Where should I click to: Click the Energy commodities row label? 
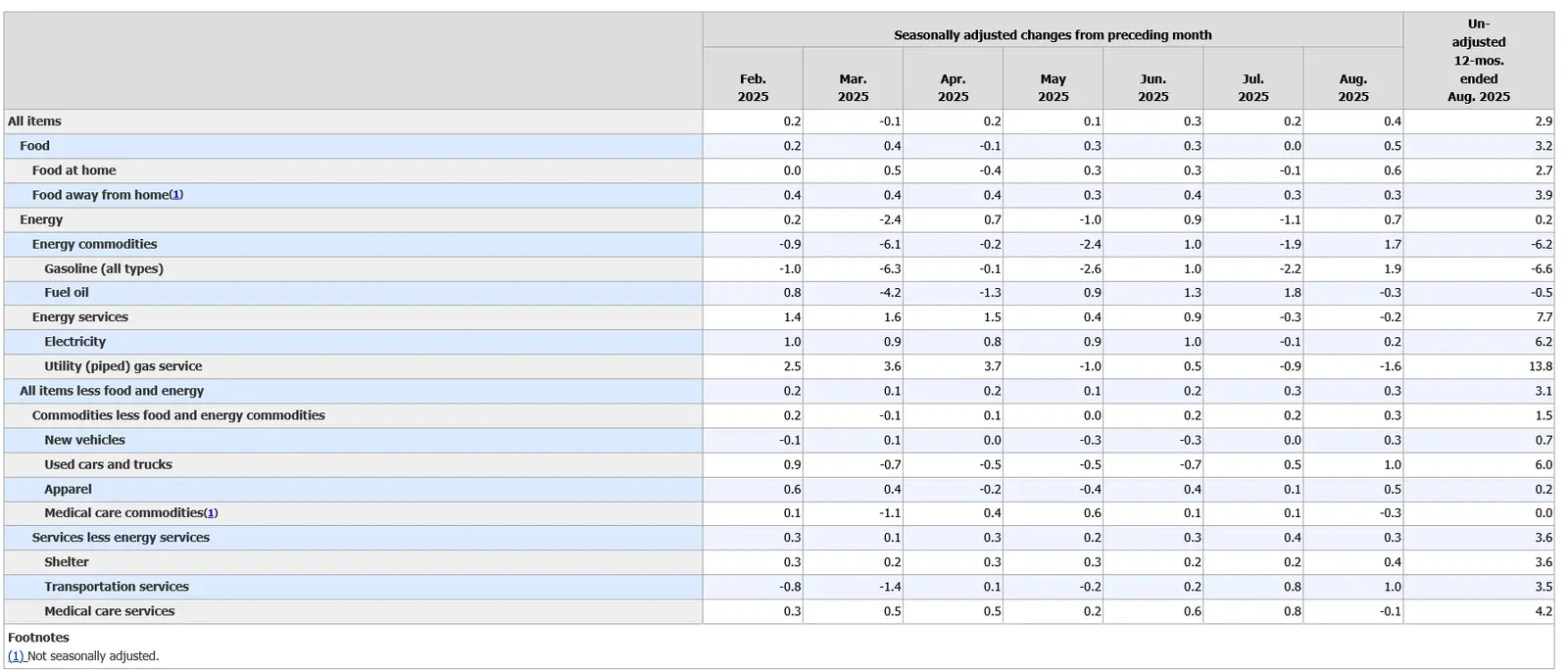[x=94, y=244]
